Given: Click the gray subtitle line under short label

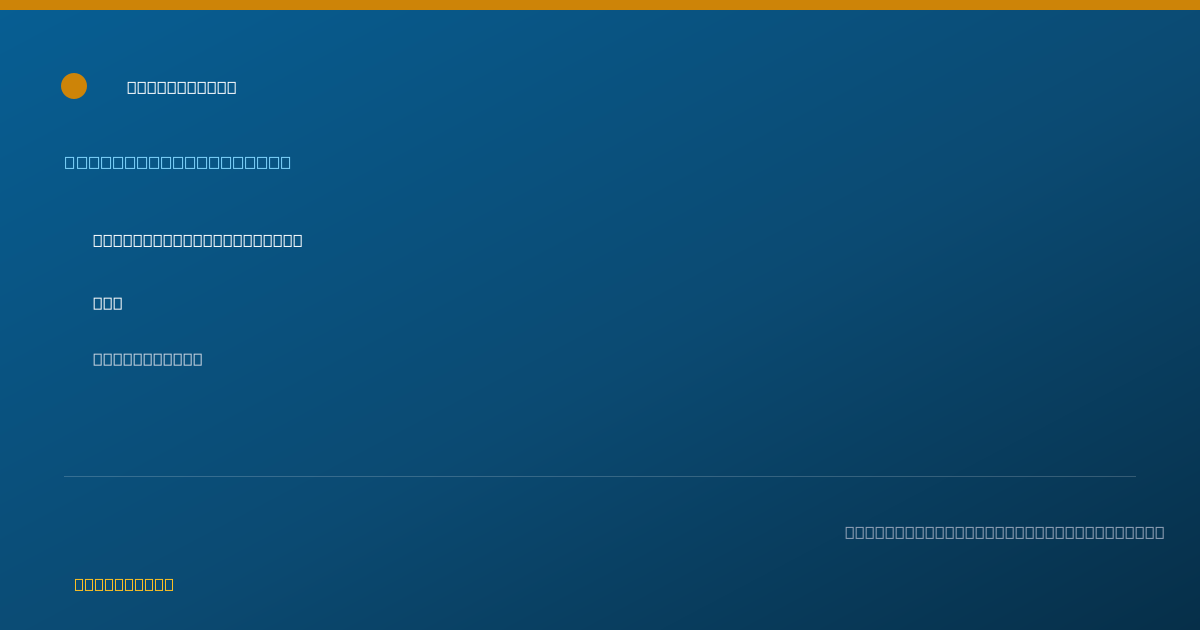Looking at the screenshot, I should [148, 359].
